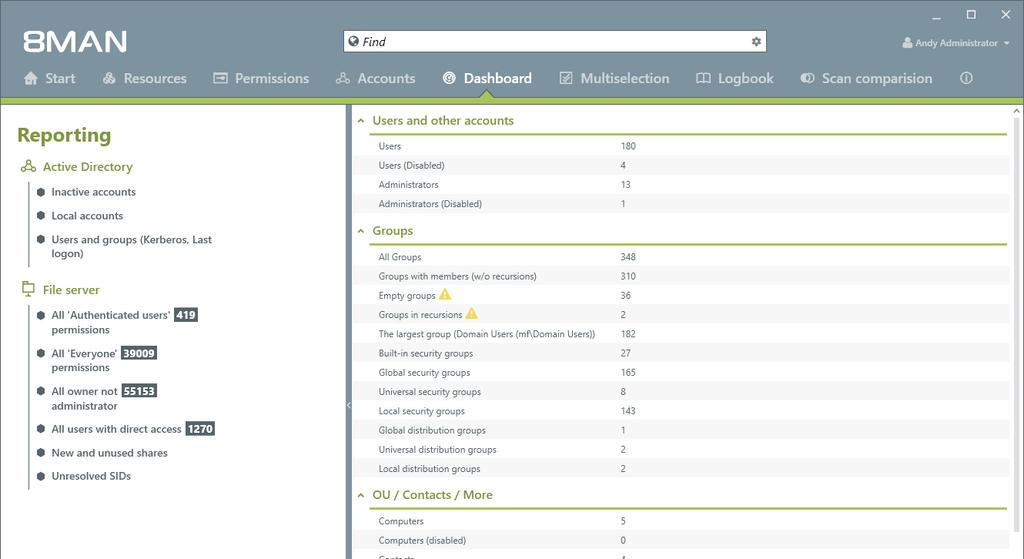
Task: Click the 1270 count badge
Action: pyautogui.click(x=200, y=429)
